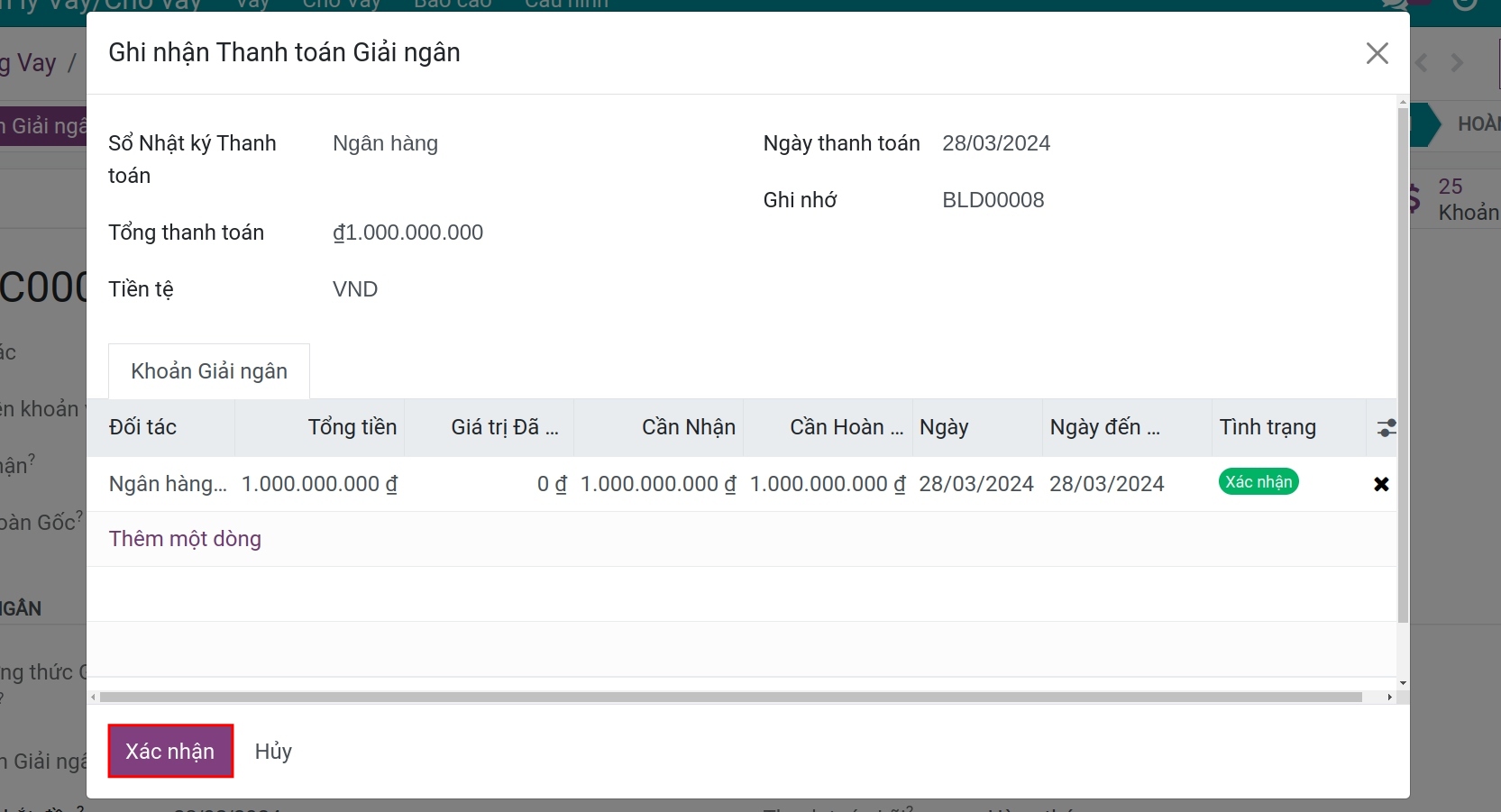Viewport: 1501px width, 812px height.
Task: Edit Tổng thanh toán amount field
Action: point(407,233)
